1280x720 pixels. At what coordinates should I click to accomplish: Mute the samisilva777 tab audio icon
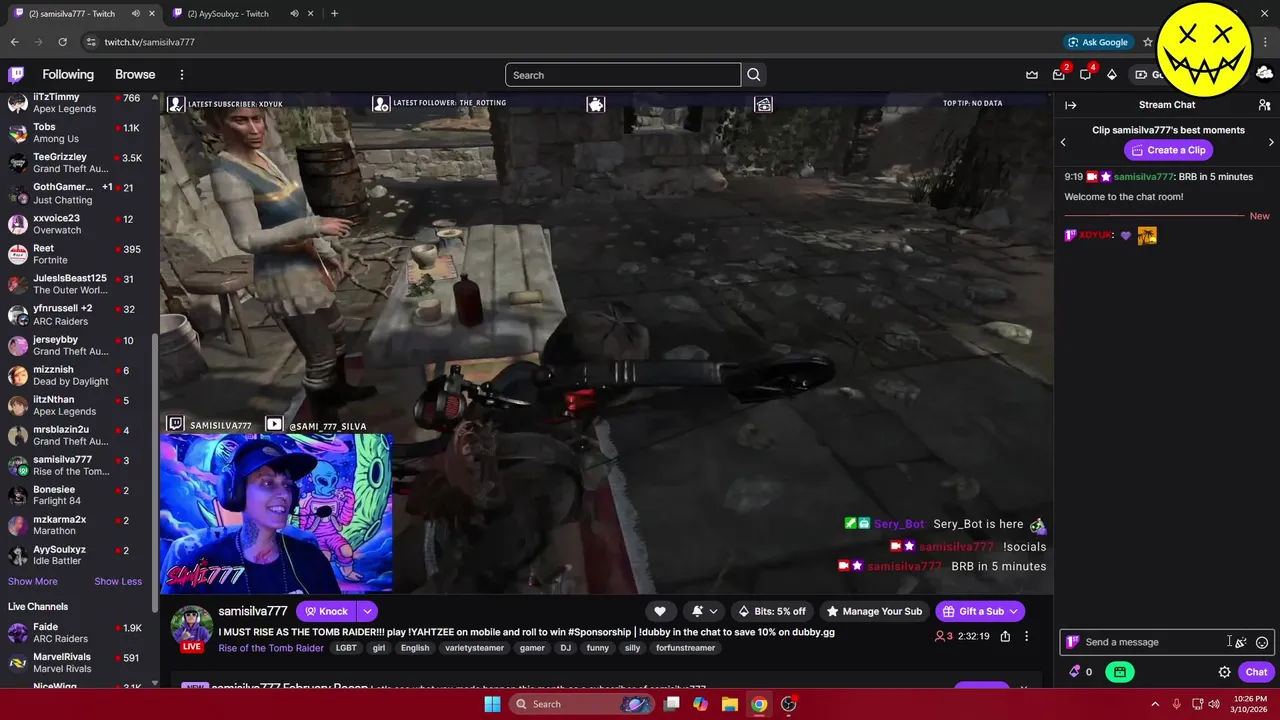point(135,14)
